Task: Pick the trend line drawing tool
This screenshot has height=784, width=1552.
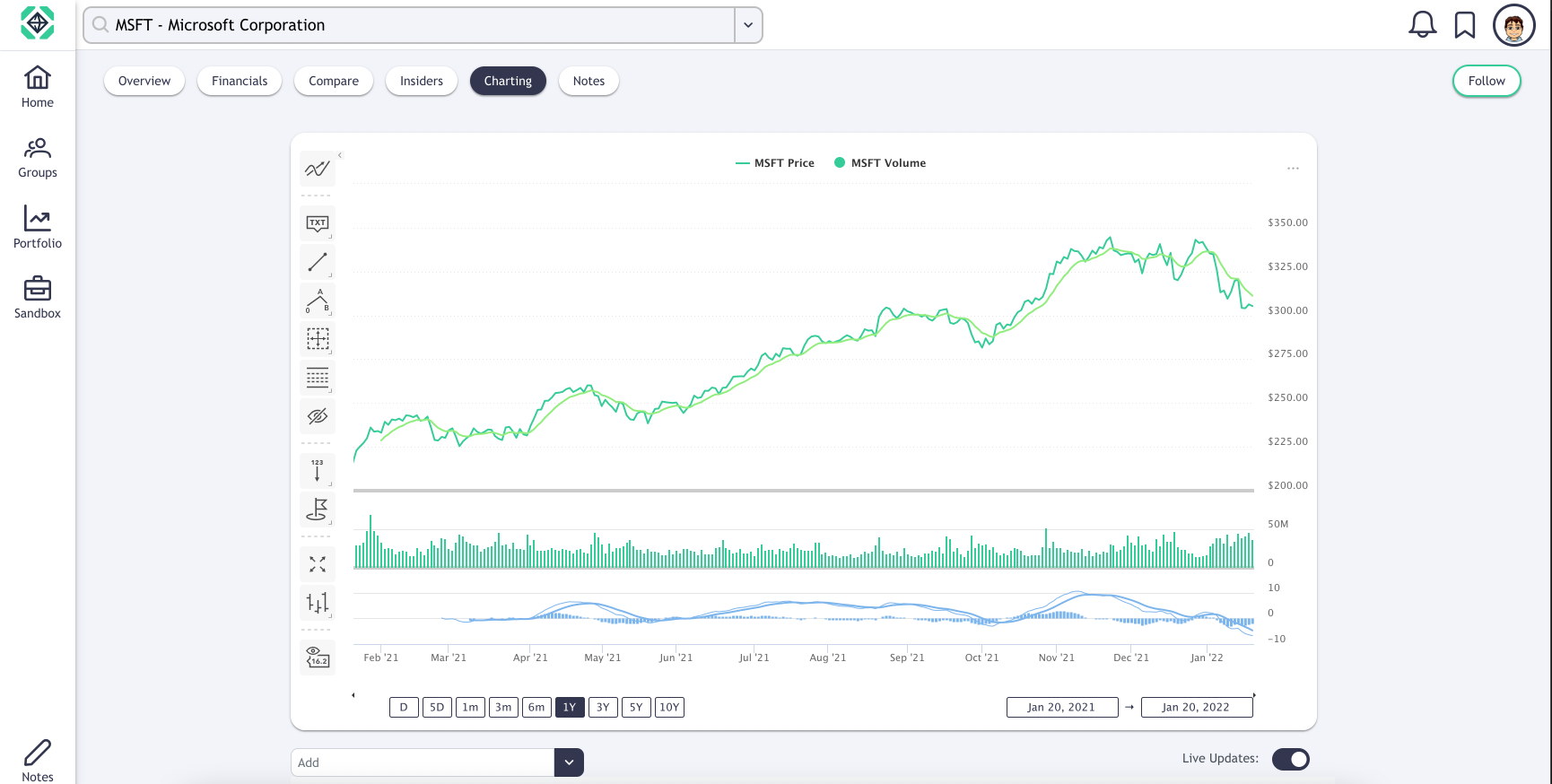Action: (x=317, y=262)
